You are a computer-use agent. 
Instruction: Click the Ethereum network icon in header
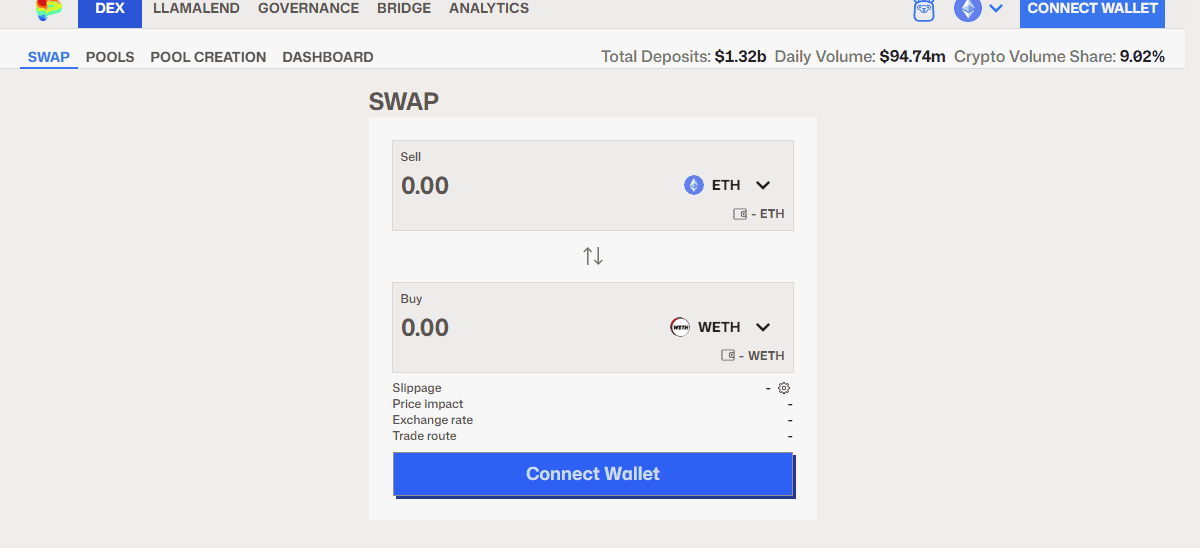click(967, 9)
